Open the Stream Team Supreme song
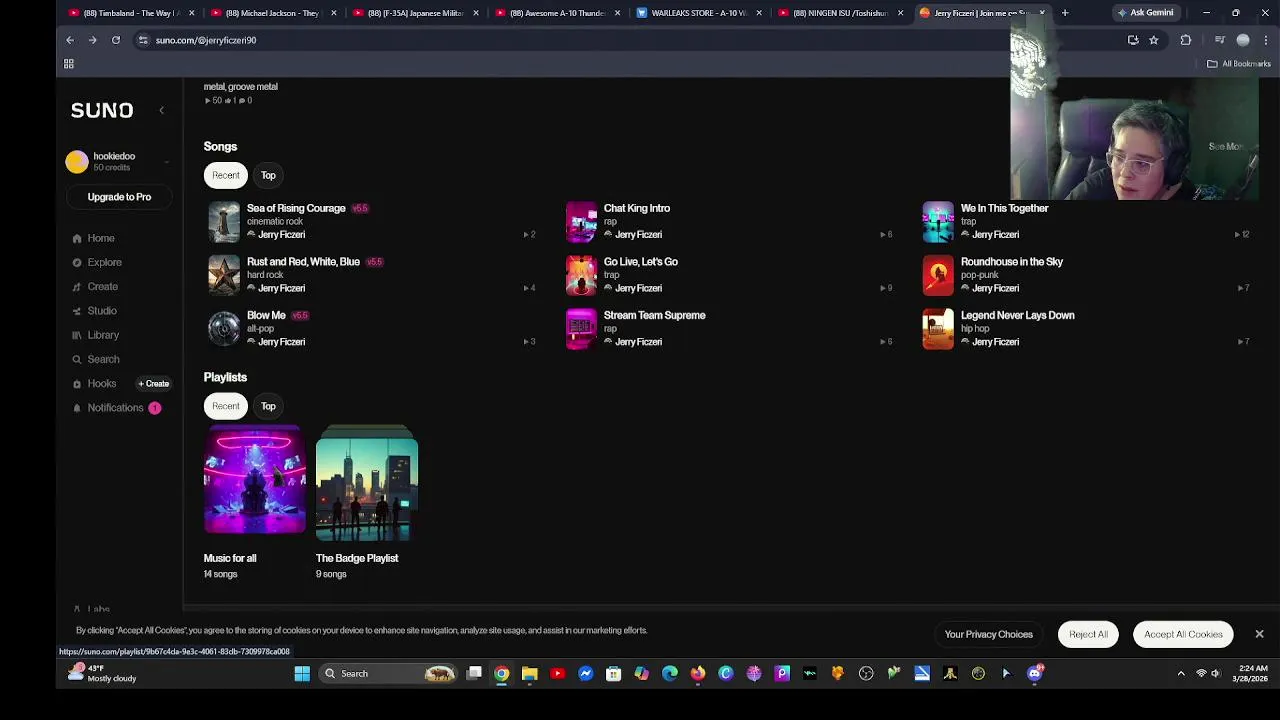 pyautogui.click(x=655, y=315)
